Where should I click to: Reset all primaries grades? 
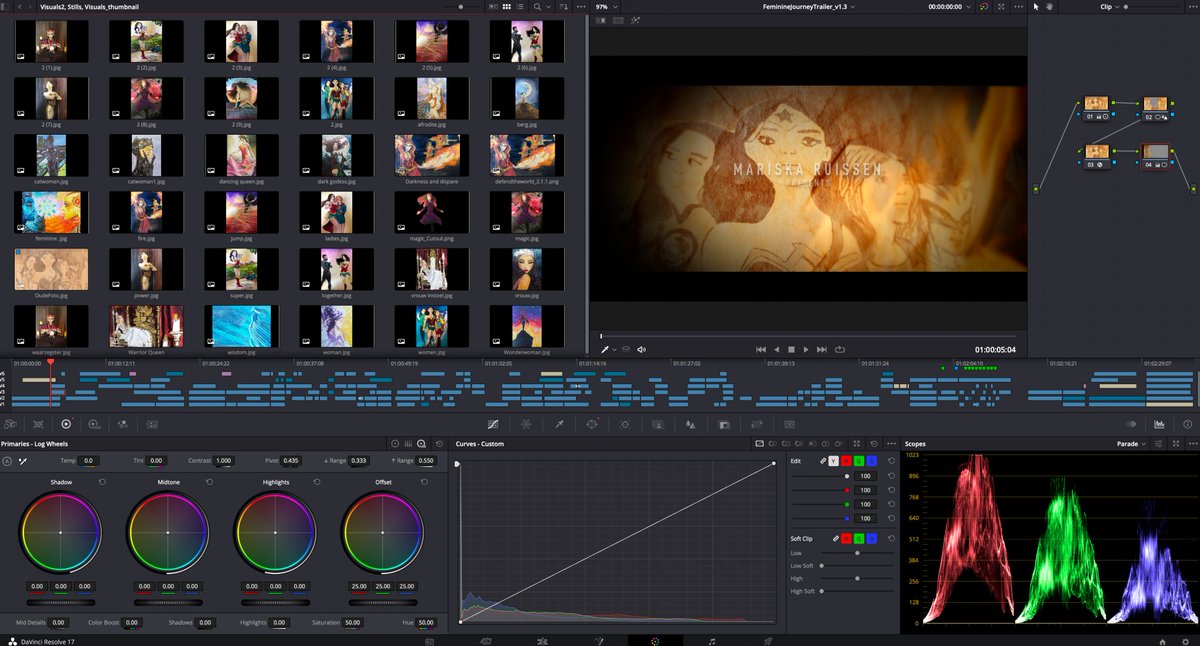click(x=438, y=443)
